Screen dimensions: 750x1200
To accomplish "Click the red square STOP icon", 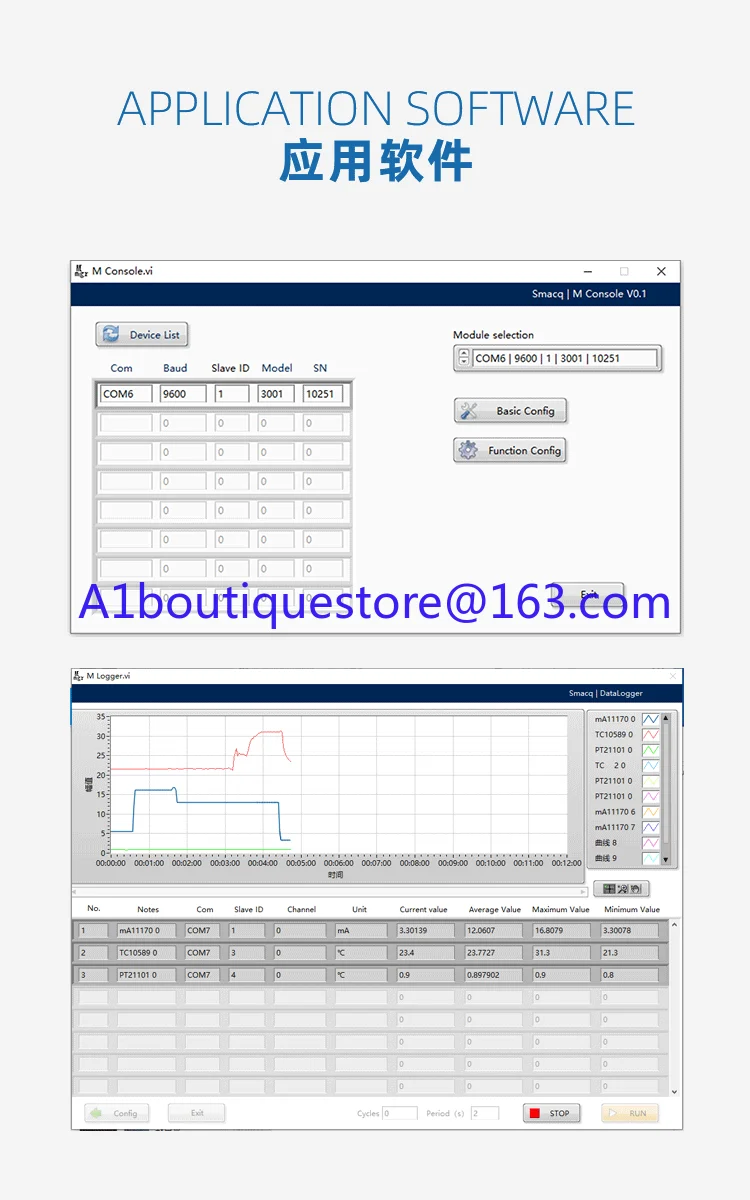I will (x=535, y=1113).
